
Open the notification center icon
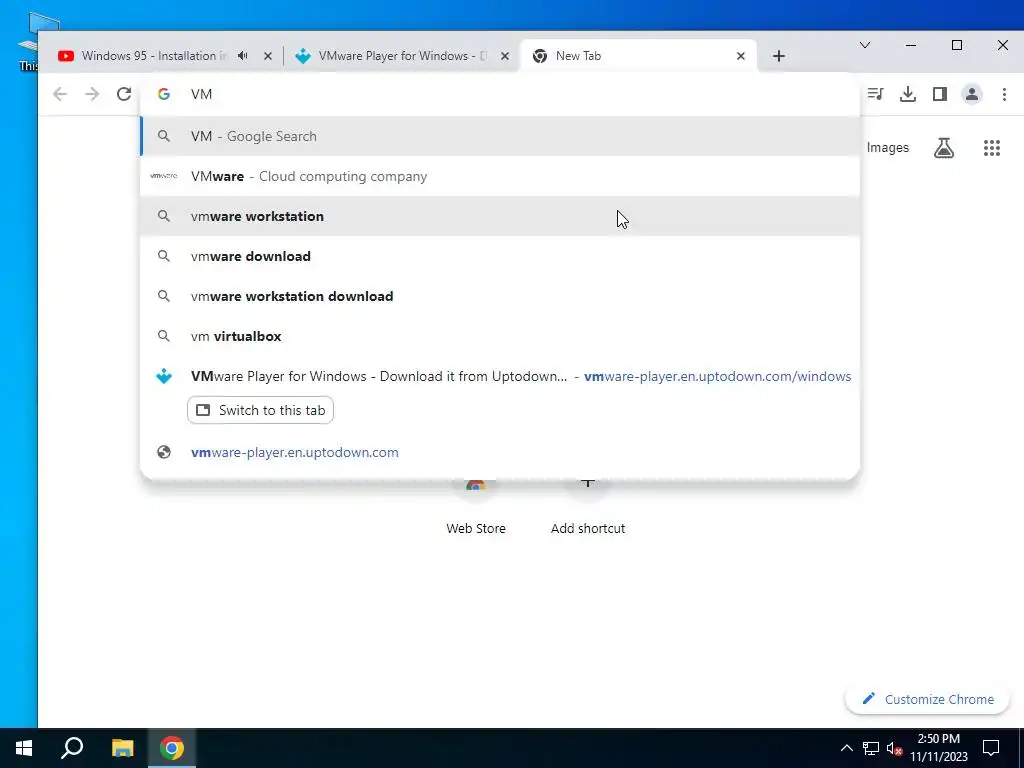pos(991,748)
